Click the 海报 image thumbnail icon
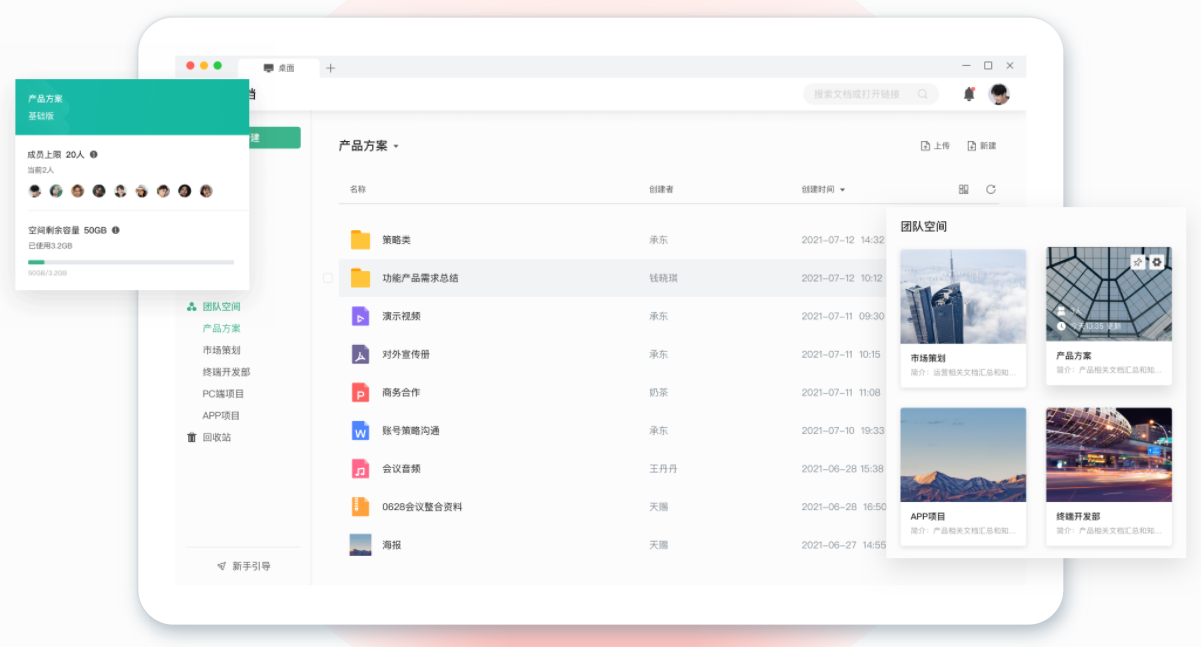The height and width of the screenshot is (647, 1201). (360, 545)
